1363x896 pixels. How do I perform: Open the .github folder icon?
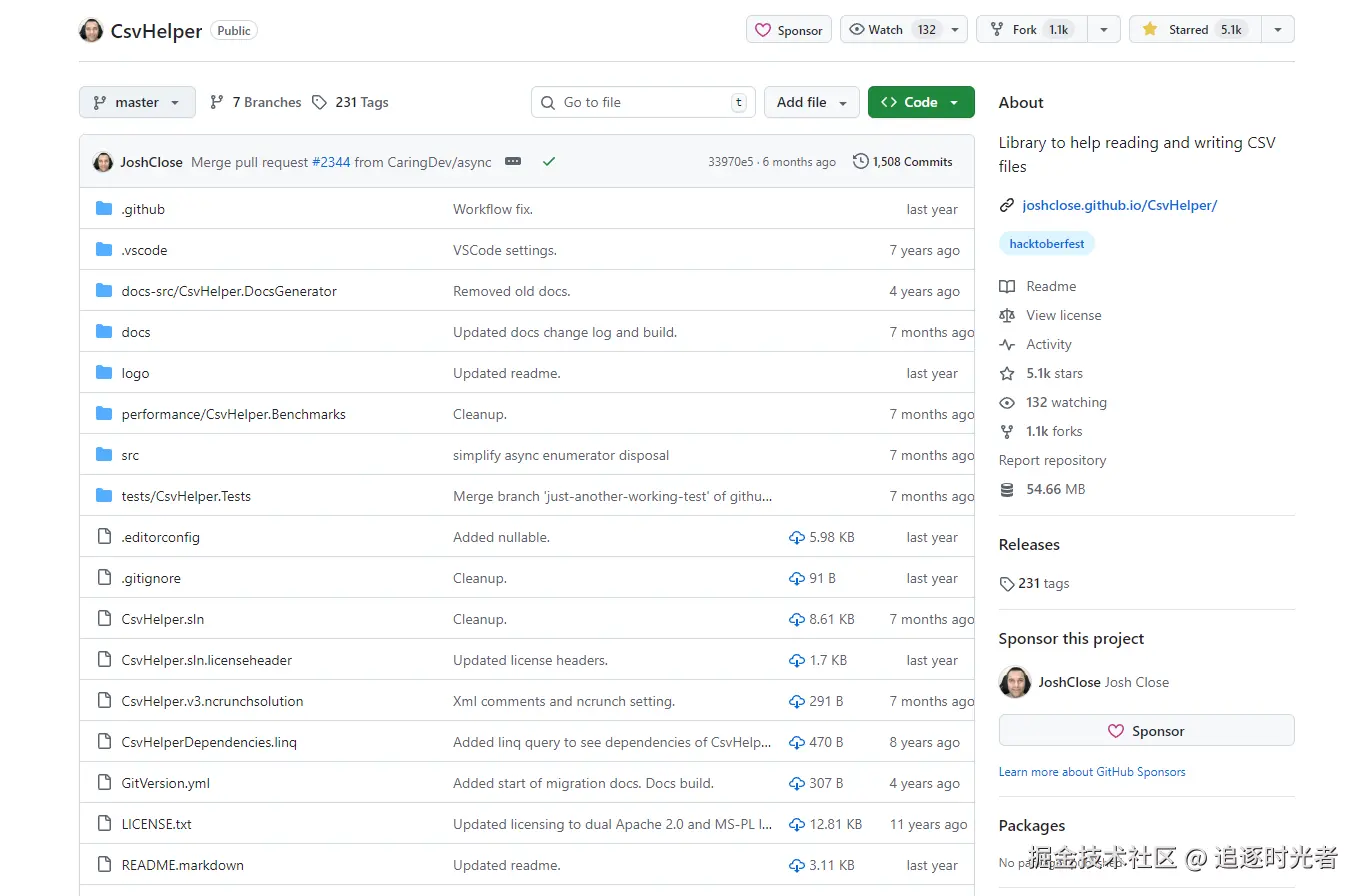(x=104, y=209)
